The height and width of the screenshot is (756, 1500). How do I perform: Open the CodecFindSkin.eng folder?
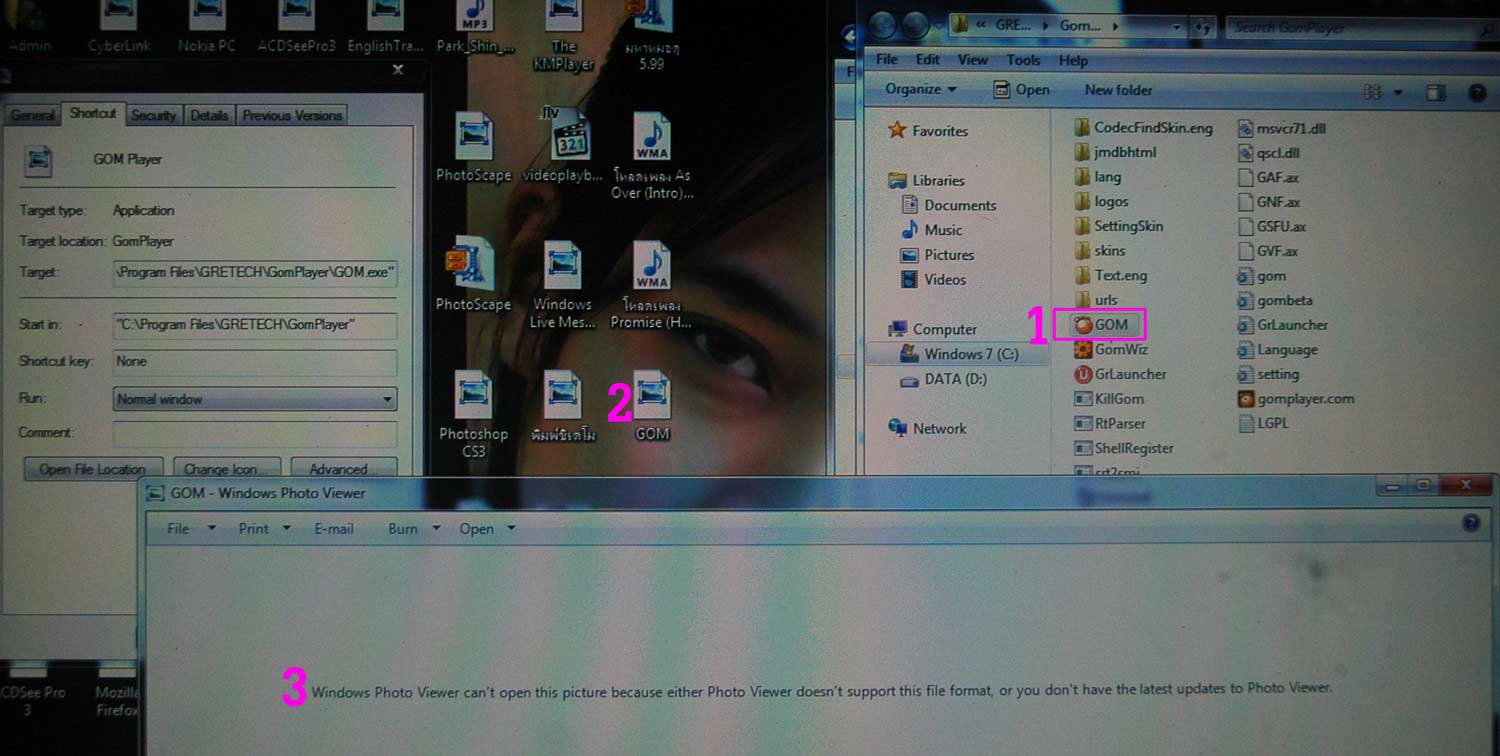pyautogui.click(x=1143, y=128)
